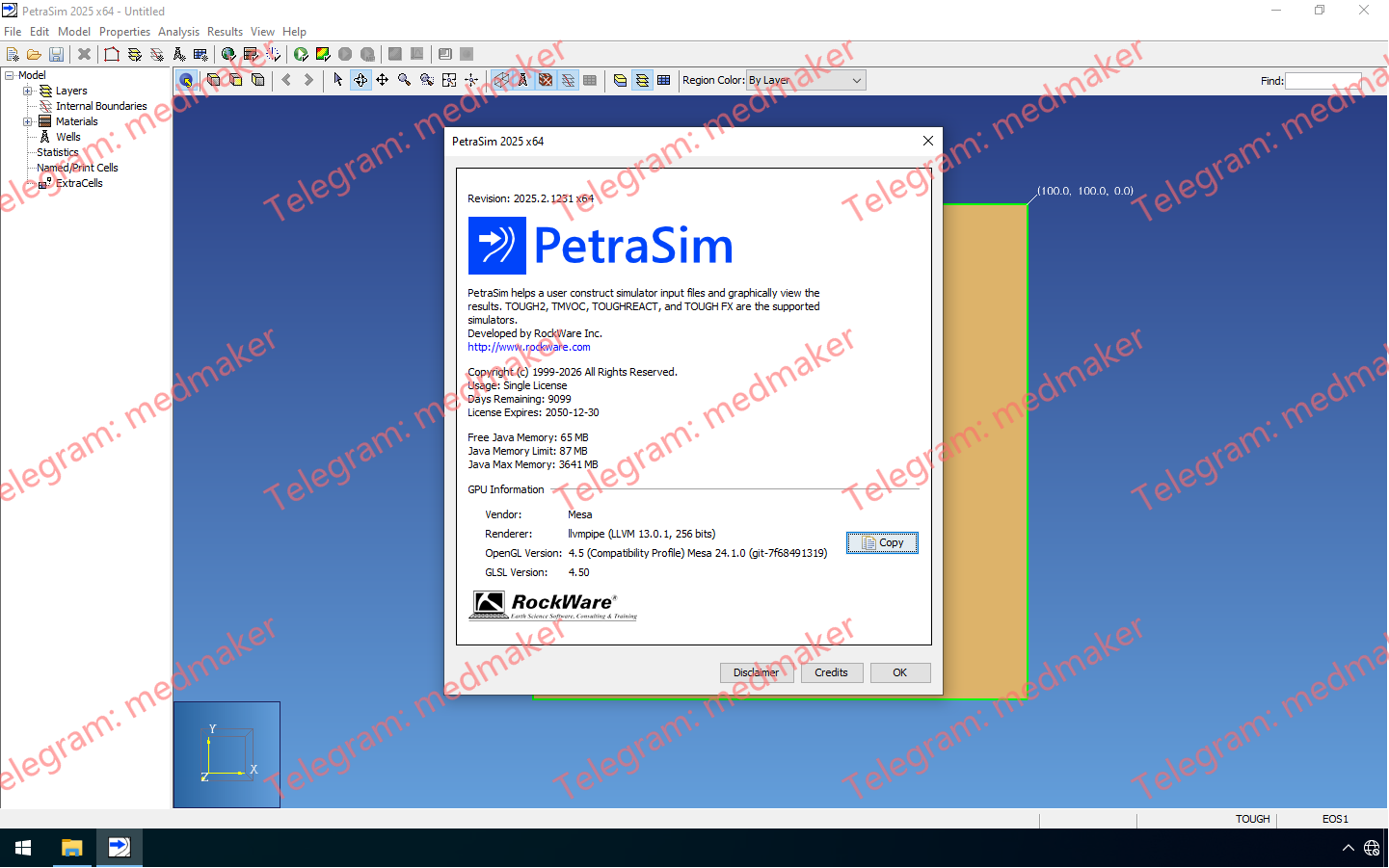The image size is (1389, 868).
Task: Click inside the Find input field
Action: tap(1323, 81)
